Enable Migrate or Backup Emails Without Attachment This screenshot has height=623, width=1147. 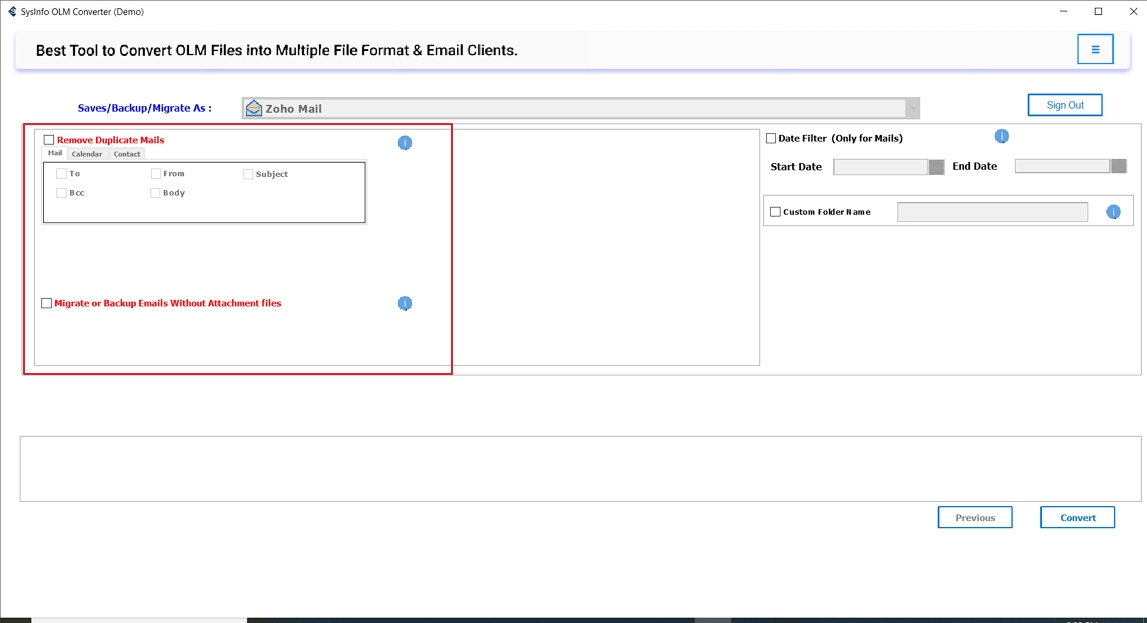pos(47,303)
